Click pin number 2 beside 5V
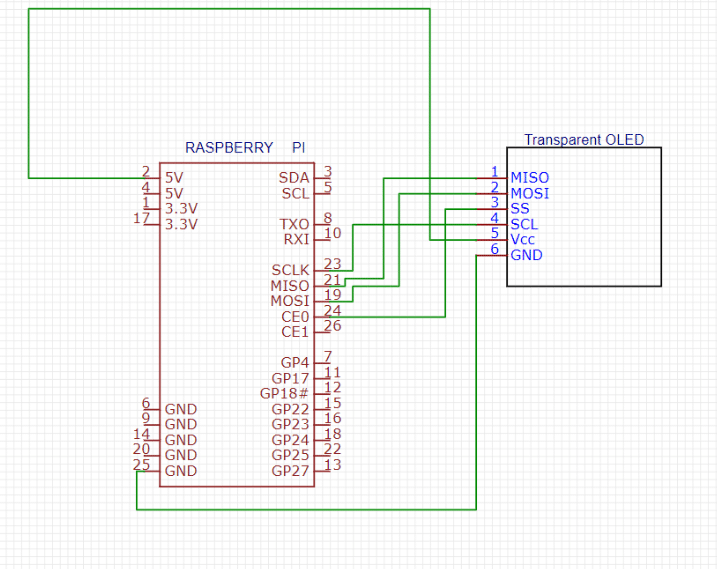Viewport: 717px width, 569px height. click(x=145, y=172)
